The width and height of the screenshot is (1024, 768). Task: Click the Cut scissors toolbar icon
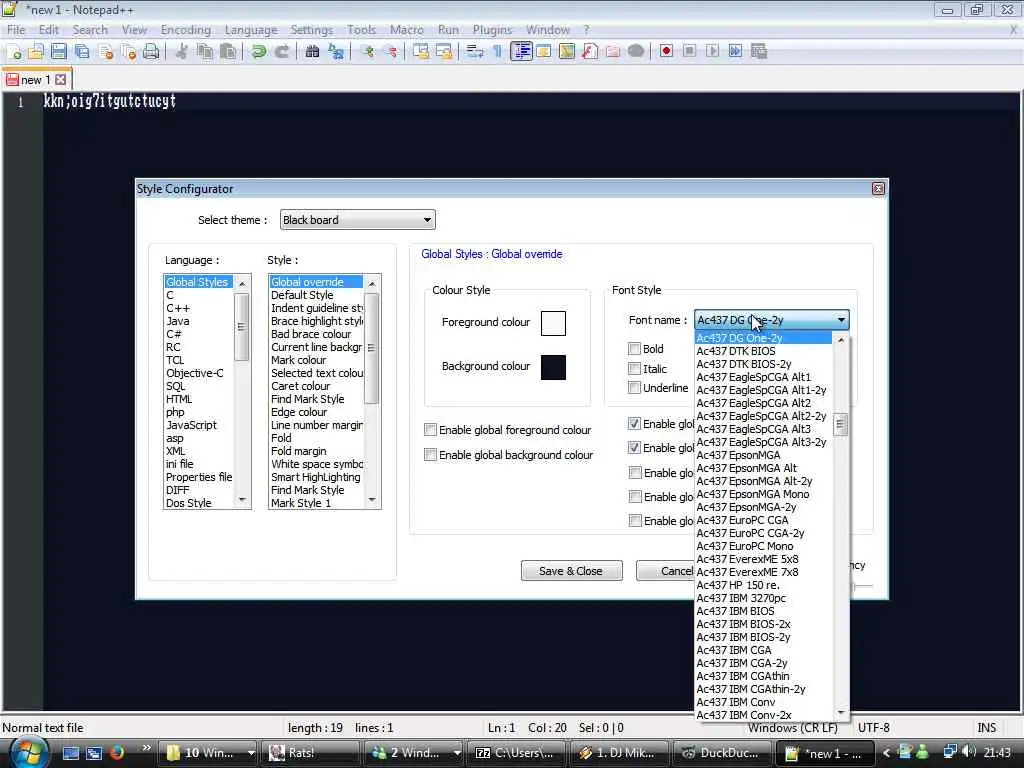click(182, 52)
